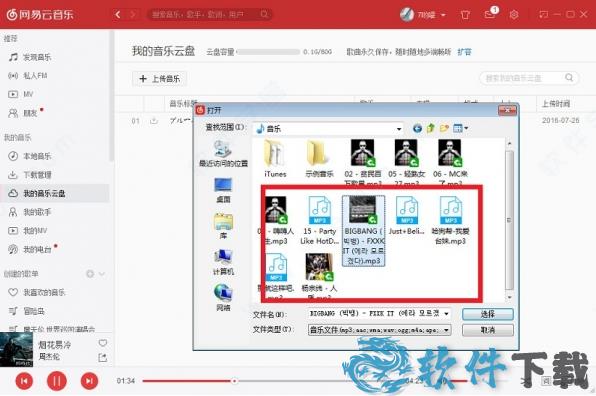This screenshot has height=396, width=596.
Task: Open the skin theme shirt icon
Action: point(465,14)
